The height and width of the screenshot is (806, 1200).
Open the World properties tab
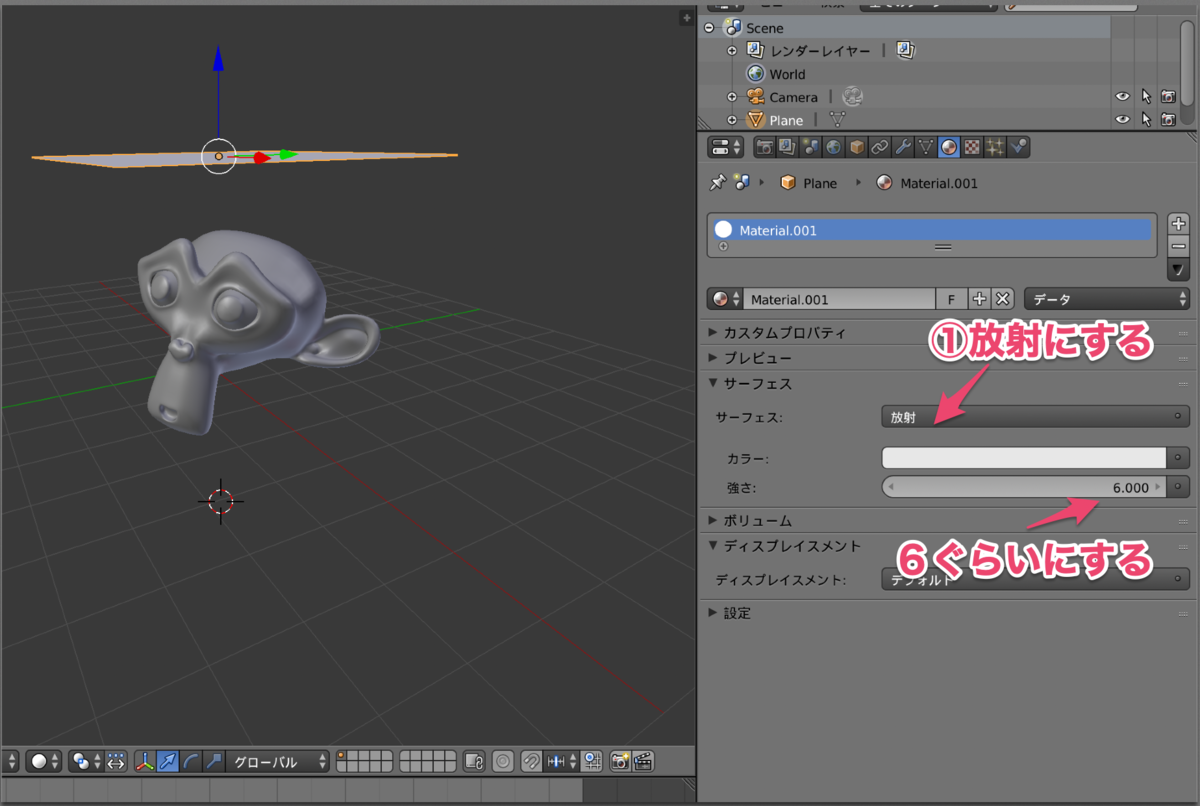833,147
